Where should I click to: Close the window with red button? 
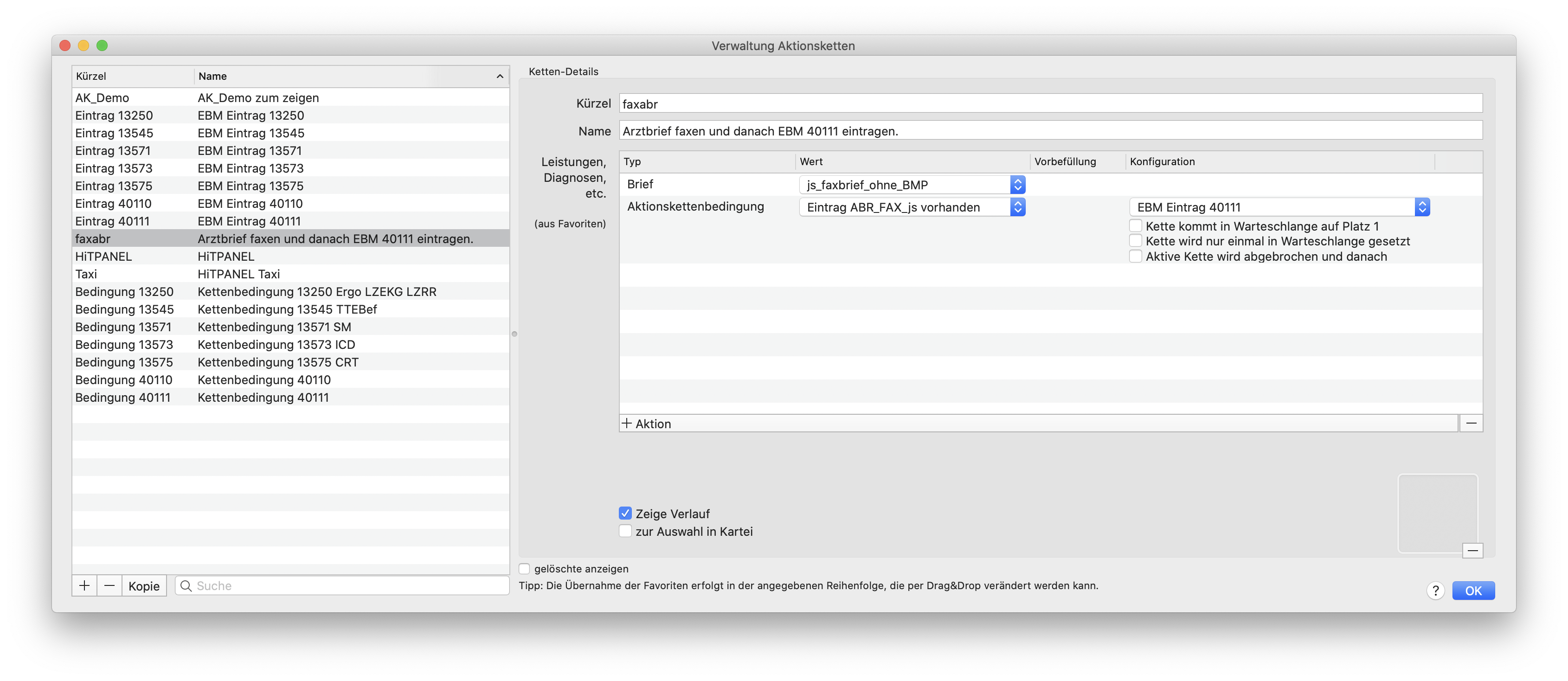point(65,45)
